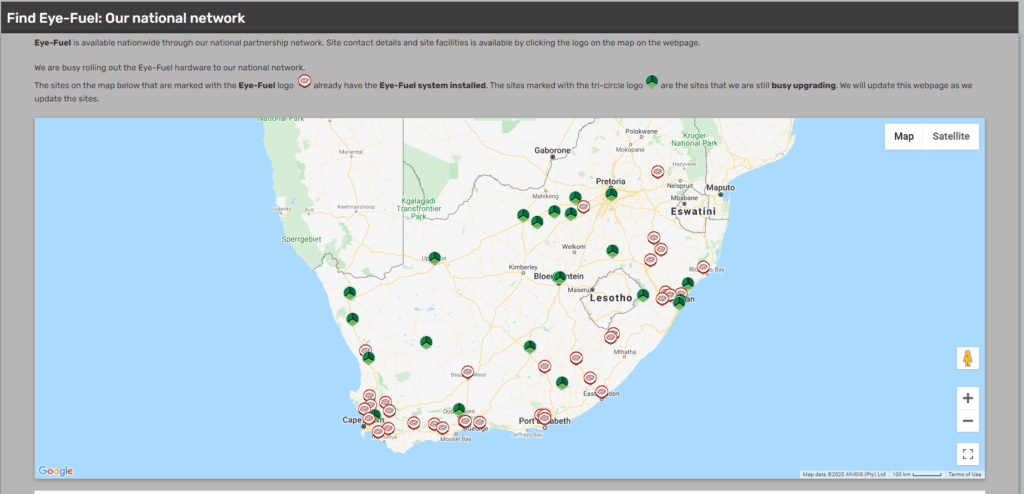Select the green marker at Upington
This screenshot has height=494, width=1024.
coord(434,258)
